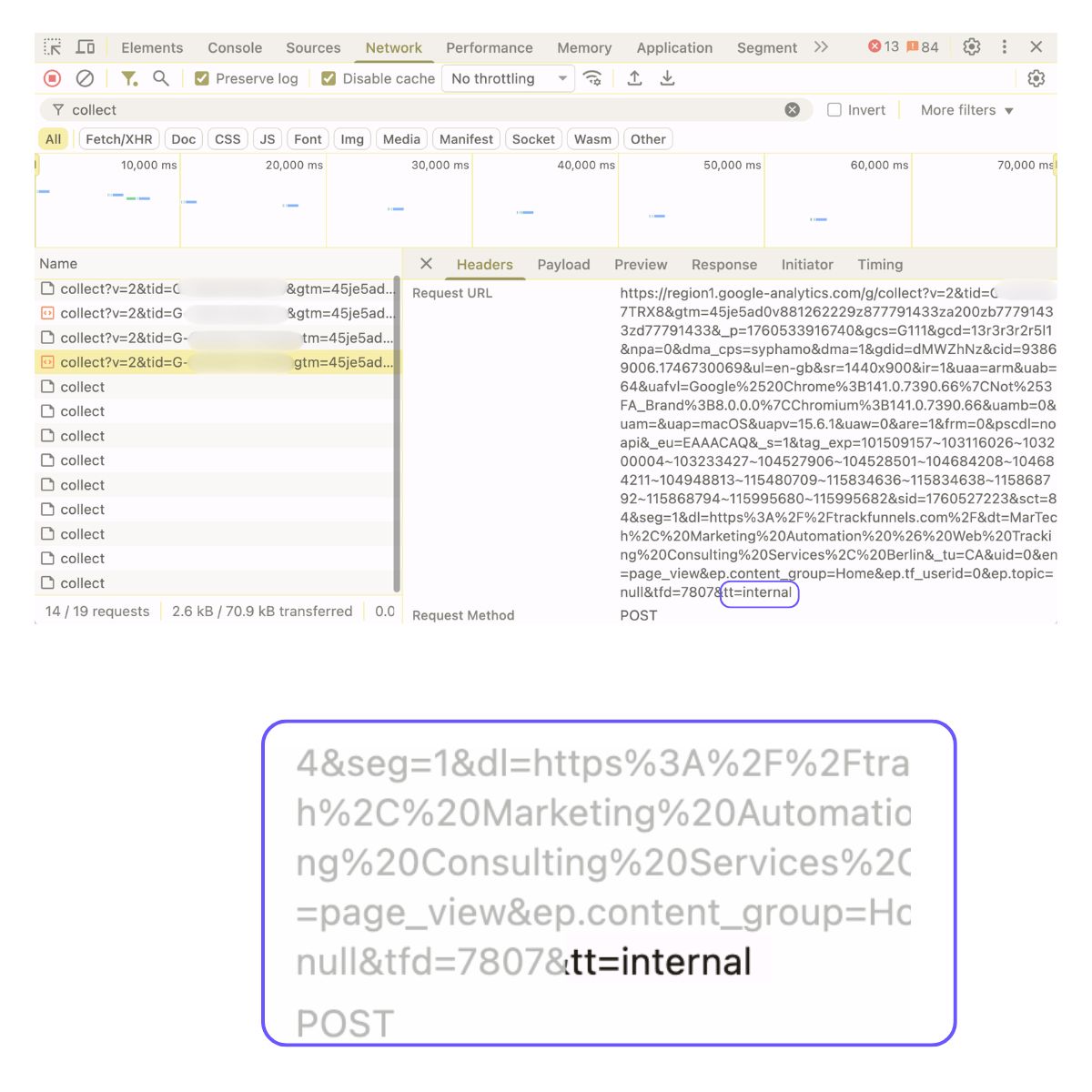This screenshot has height=1092, width=1092.
Task: Click the inspect element picker icon
Action: pos(53,47)
